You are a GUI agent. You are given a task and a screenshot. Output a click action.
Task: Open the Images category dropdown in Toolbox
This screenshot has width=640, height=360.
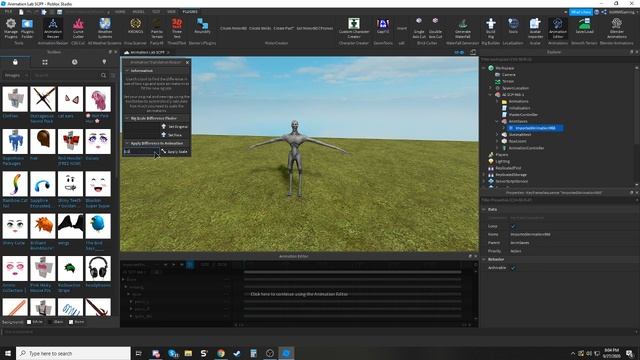coord(16,76)
